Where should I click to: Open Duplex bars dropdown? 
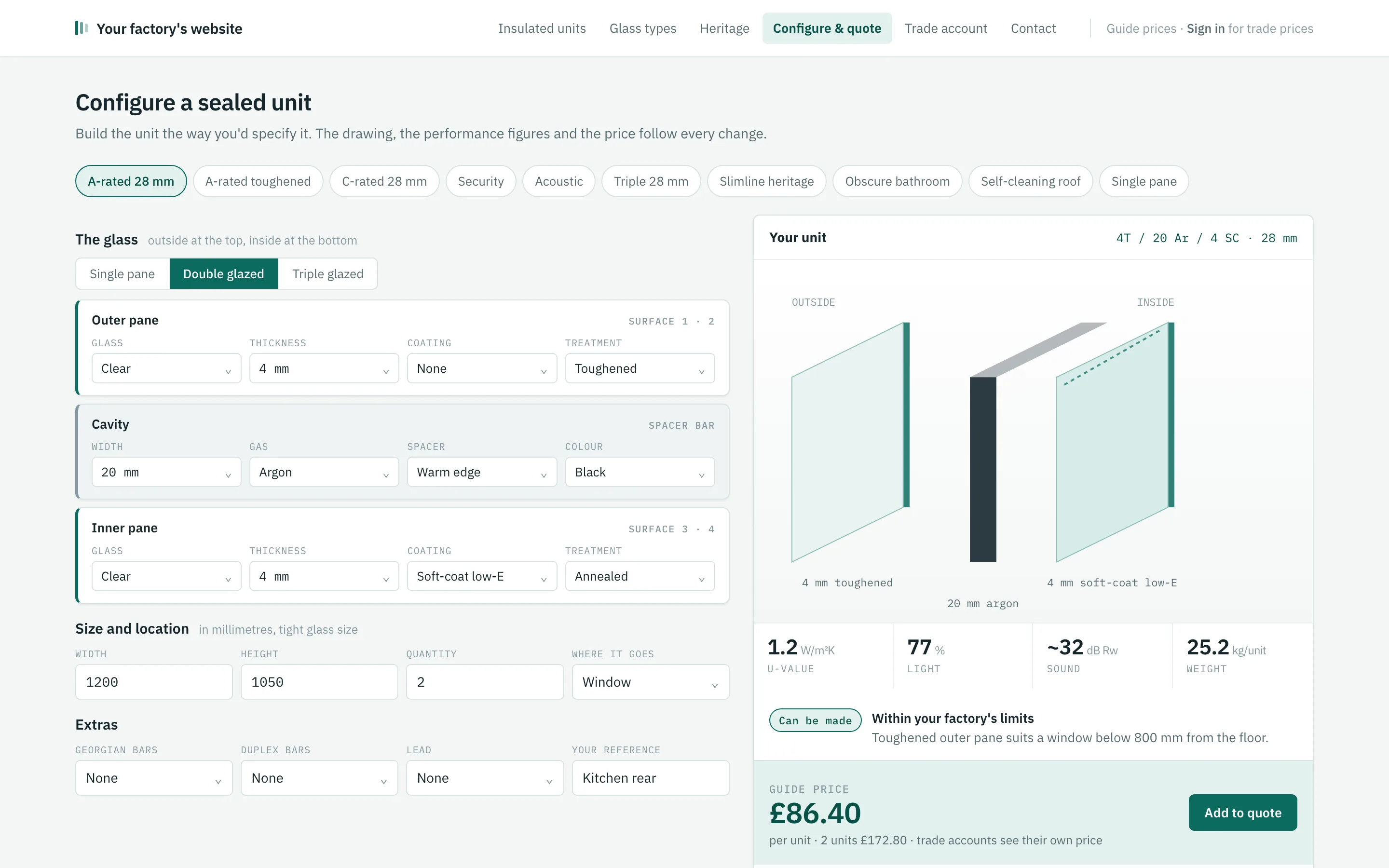[319, 778]
